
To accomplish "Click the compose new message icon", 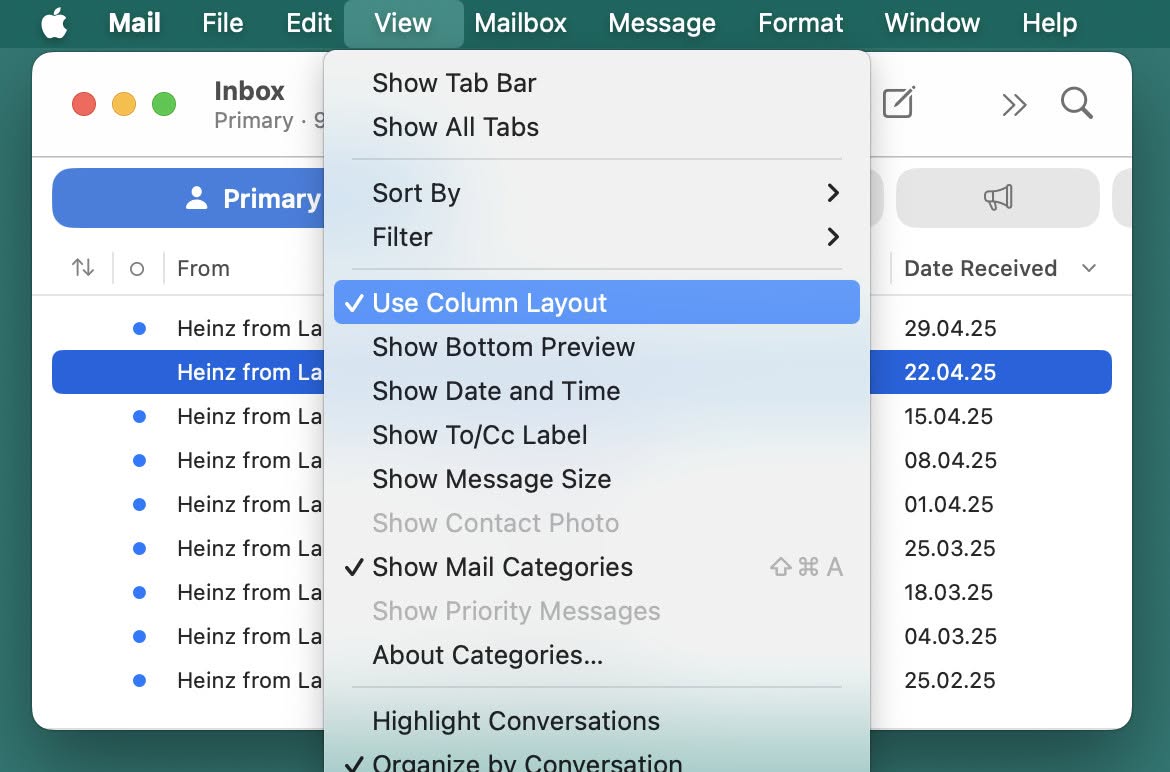I will pos(898,103).
